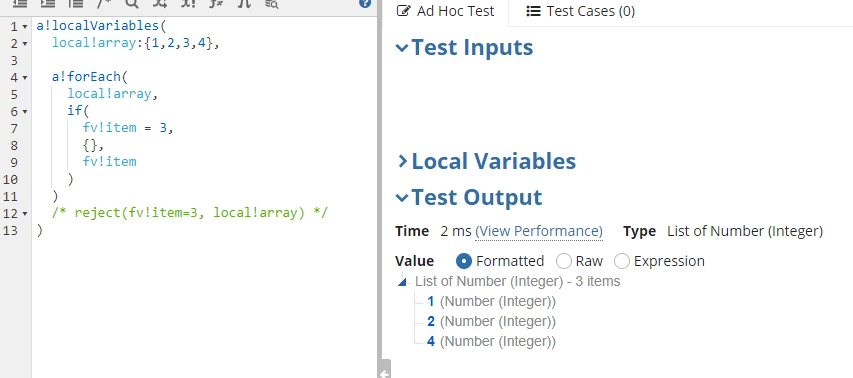
Task: Collapse the Test Inputs section
Action: pyautogui.click(x=402, y=48)
